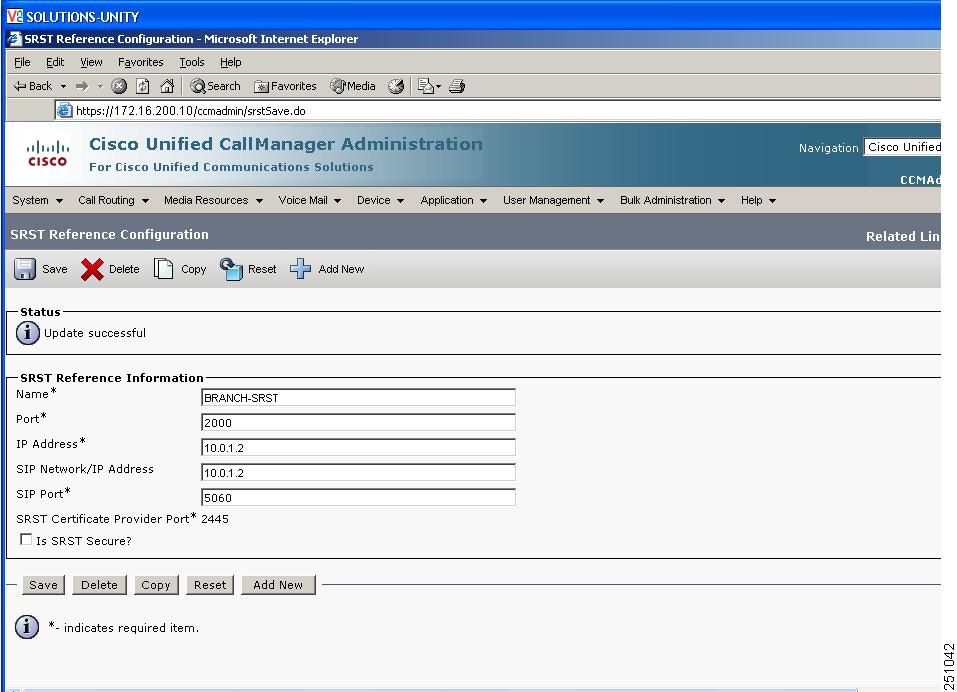The width and height of the screenshot is (957, 692).
Task: Expand the System menu
Action: pyautogui.click(x=37, y=200)
